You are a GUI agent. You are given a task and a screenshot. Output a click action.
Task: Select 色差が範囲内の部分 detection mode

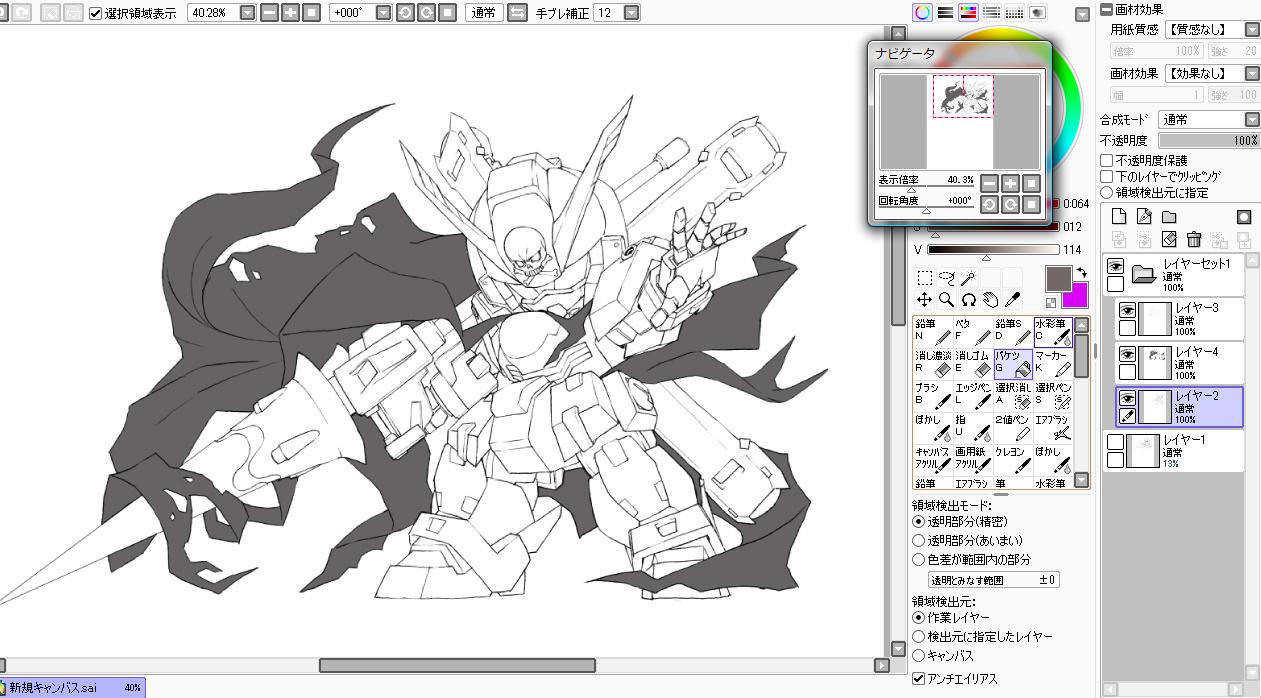coord(919,559)
